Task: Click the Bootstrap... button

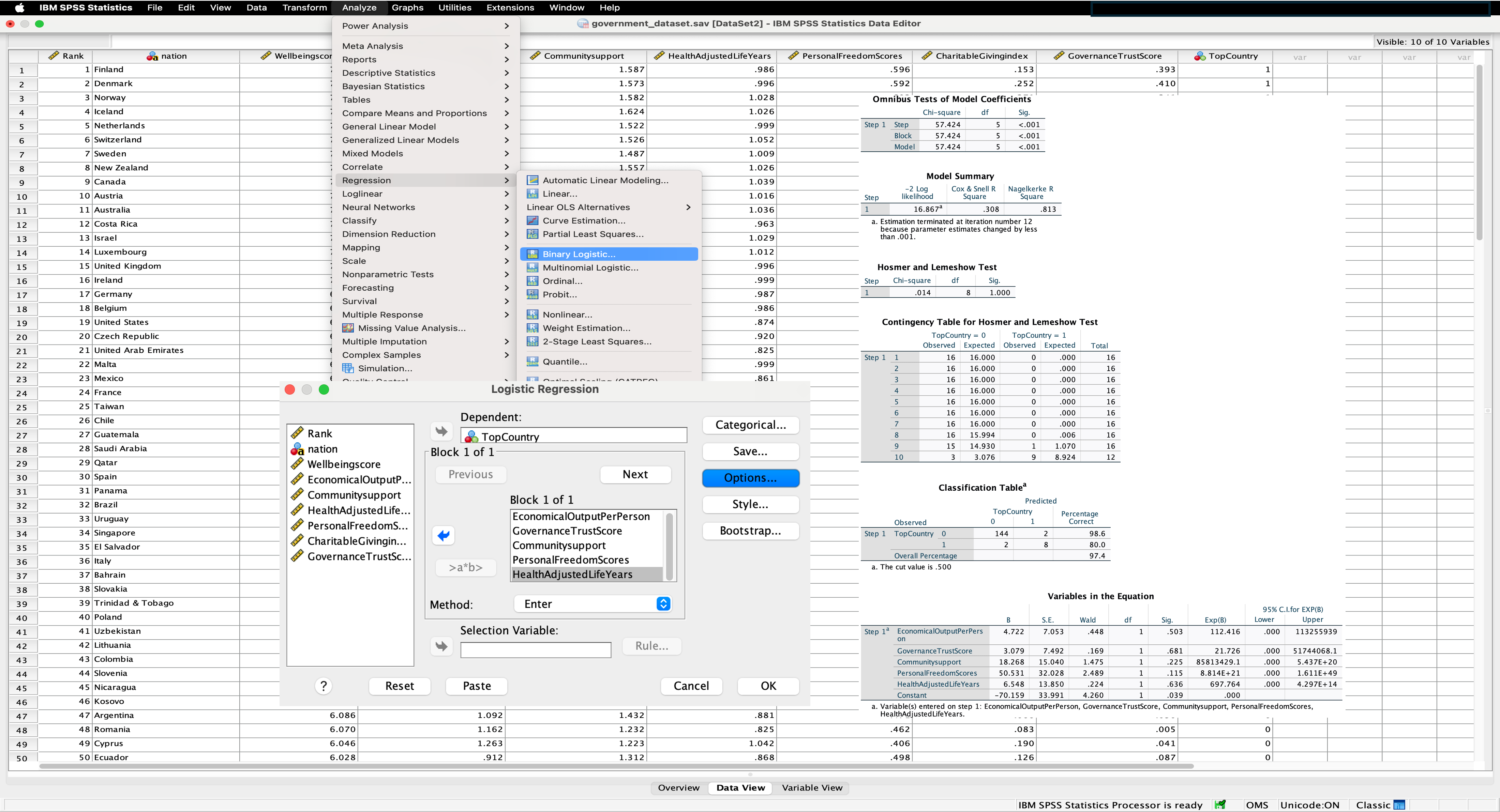Action: pos(751,531)
